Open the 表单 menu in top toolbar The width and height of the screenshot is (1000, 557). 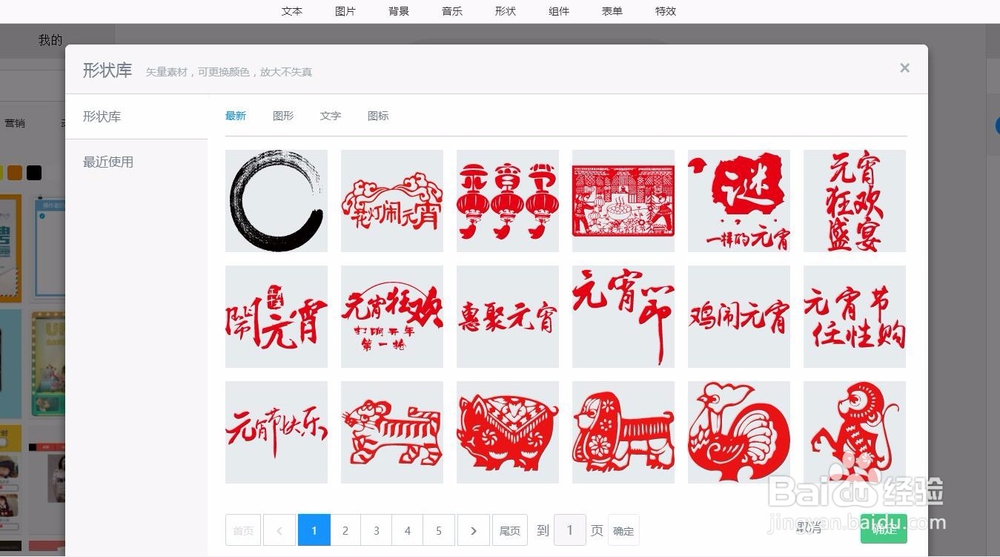pos(612,11)
